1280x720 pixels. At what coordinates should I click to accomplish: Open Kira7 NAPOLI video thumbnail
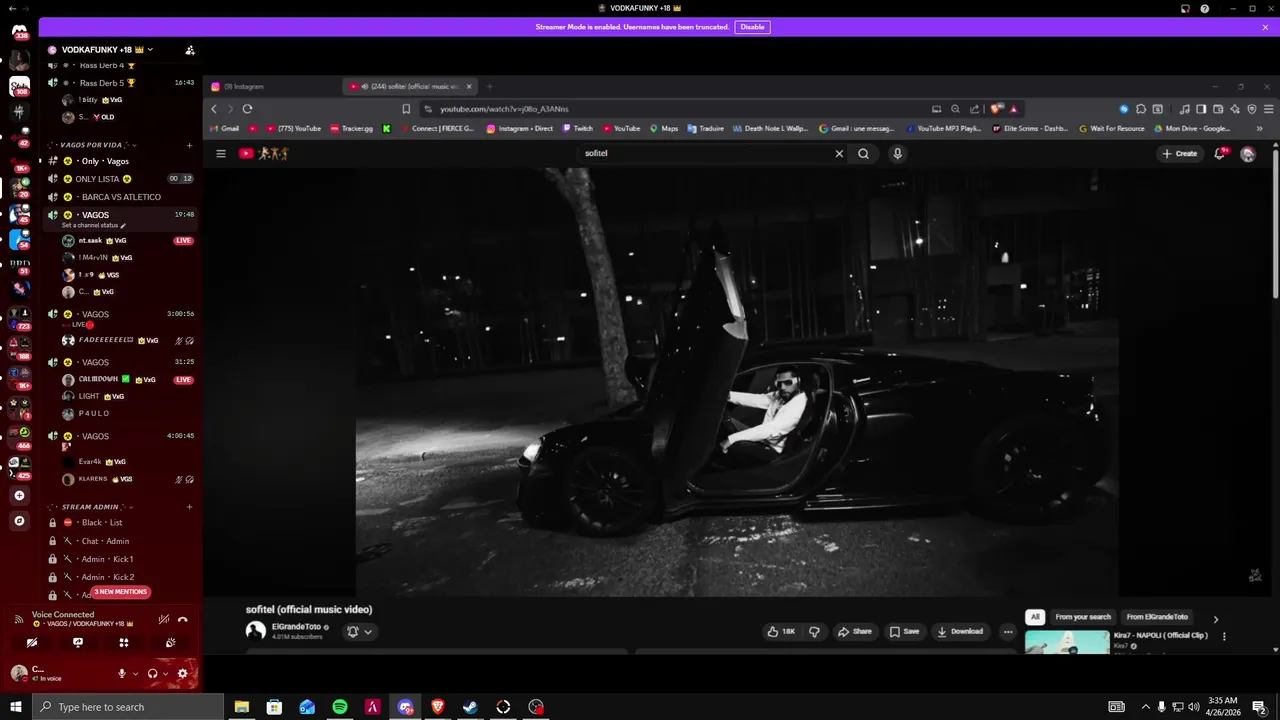click(1067, 641)
